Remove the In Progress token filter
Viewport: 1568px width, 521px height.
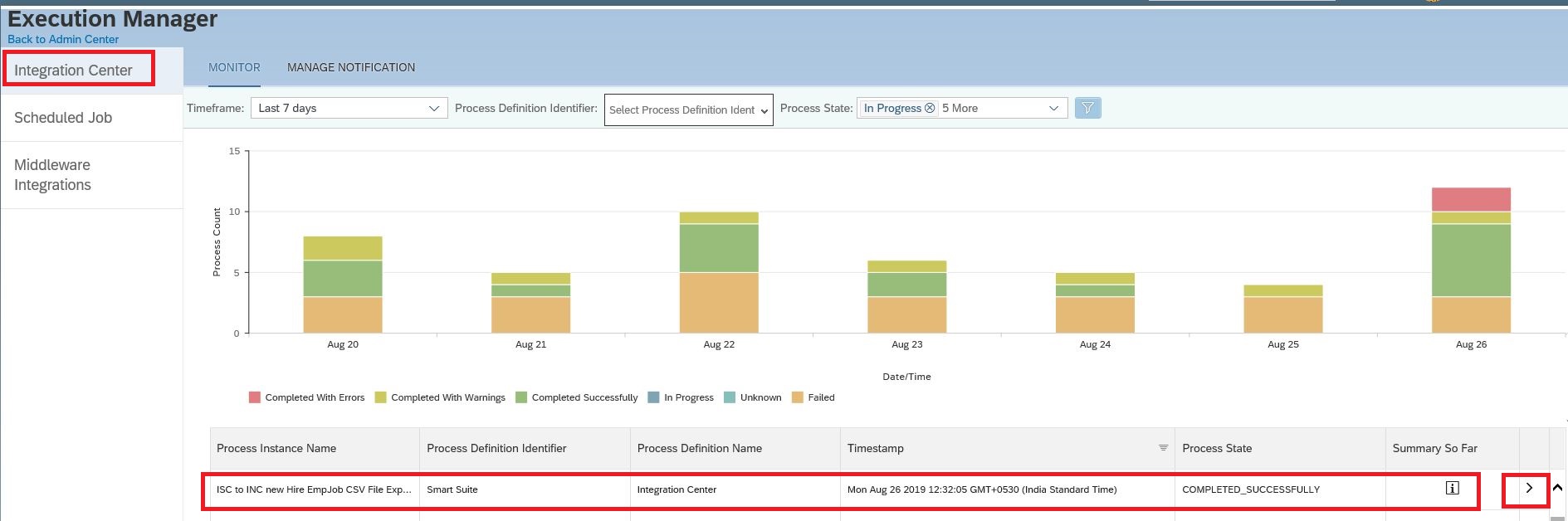coord(930,108)
